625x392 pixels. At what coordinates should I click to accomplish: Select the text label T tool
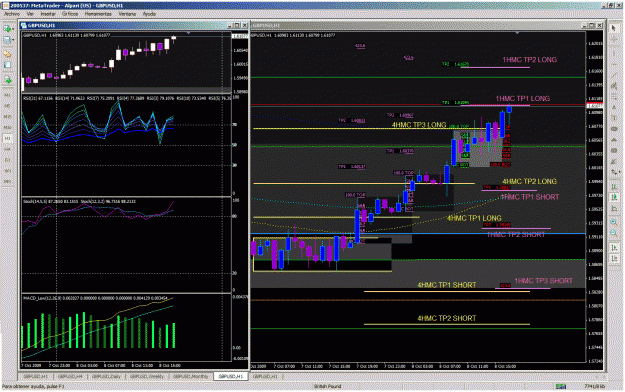tap(614, 118)
